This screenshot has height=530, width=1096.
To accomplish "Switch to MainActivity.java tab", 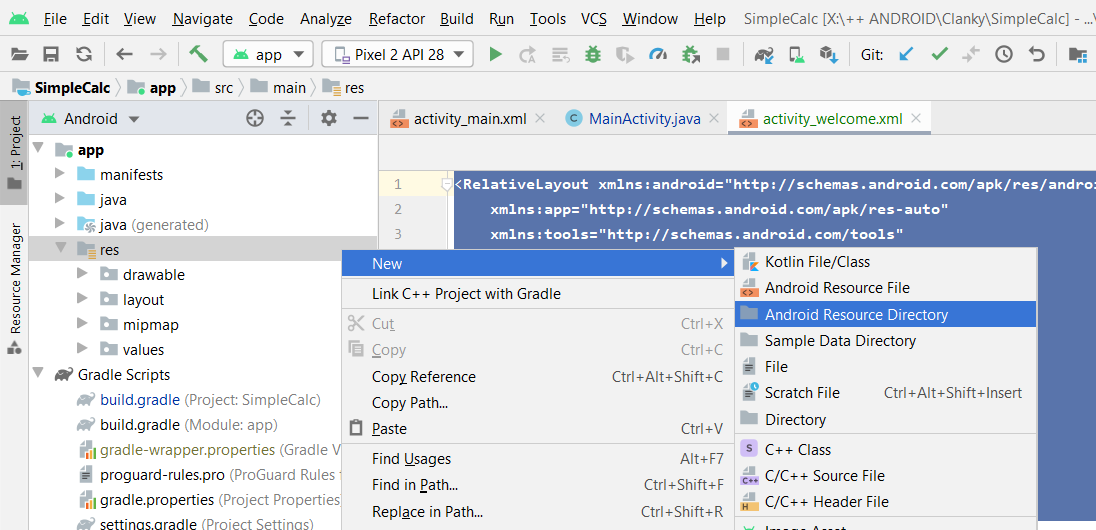I will tap(644, 119).
